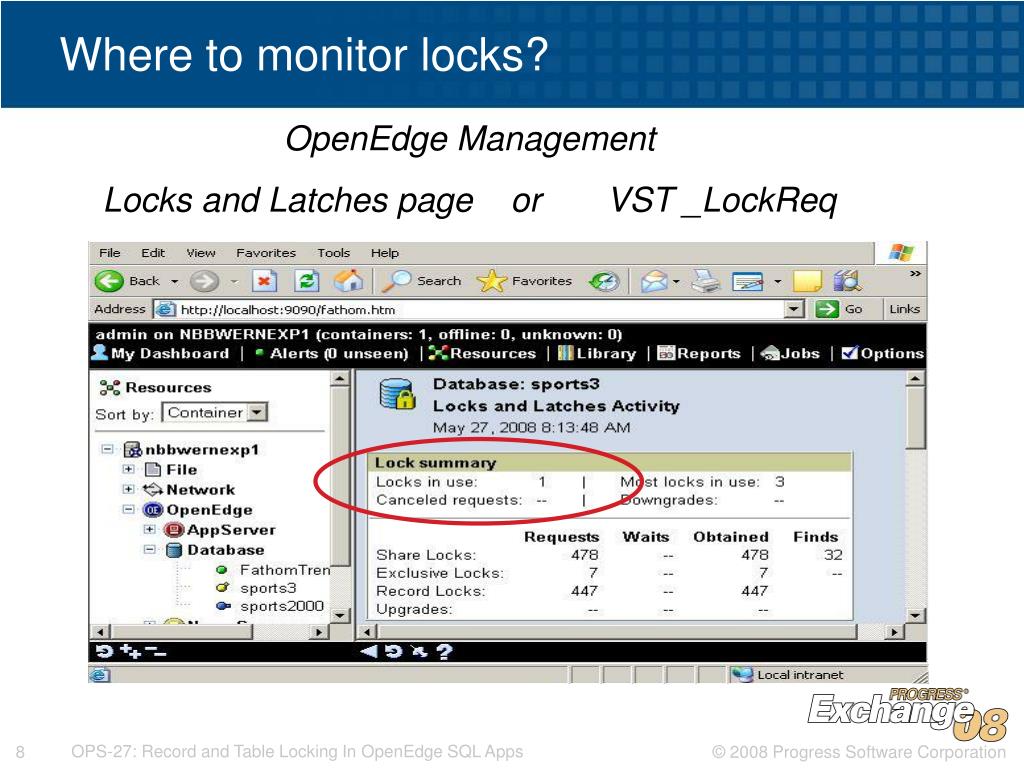Open the Jobs navigation link
This screenshot has width=1024, height=768.
[x=791, y=353]
